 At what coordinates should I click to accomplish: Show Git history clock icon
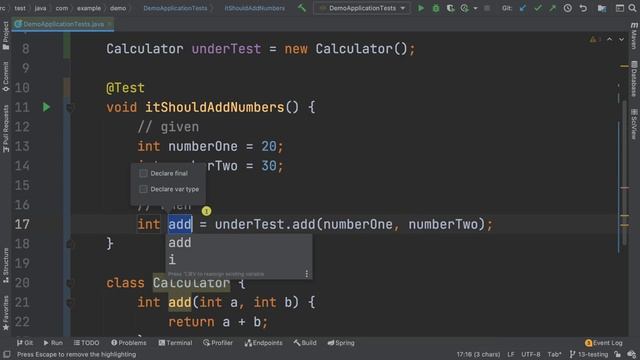point(568,8)
